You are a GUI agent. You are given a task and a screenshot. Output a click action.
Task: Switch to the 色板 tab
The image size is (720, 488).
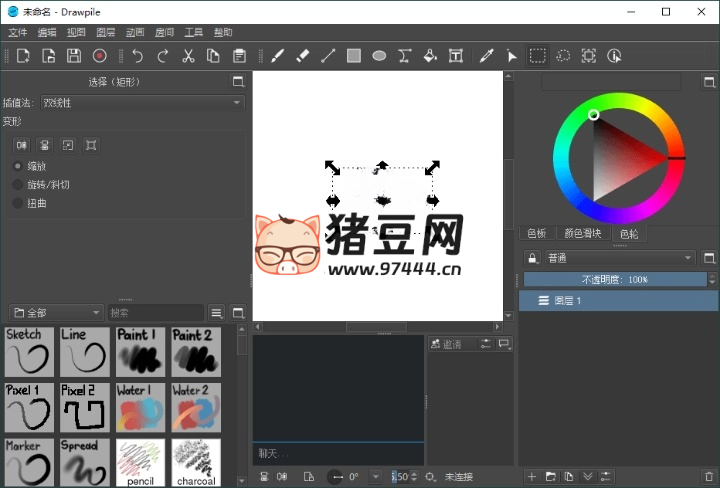click(x=536, y=233)
